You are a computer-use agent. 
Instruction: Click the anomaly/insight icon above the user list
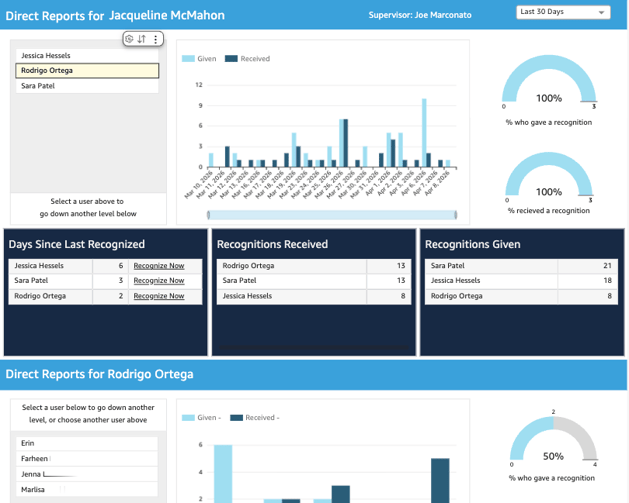pyautogui.click(x=129, y=39)
